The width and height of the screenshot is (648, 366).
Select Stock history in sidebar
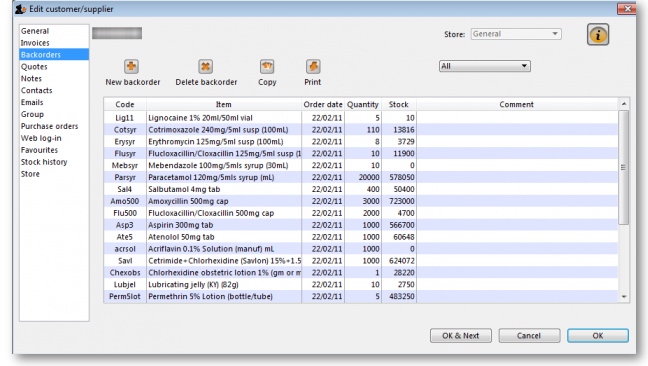point(44,162)
